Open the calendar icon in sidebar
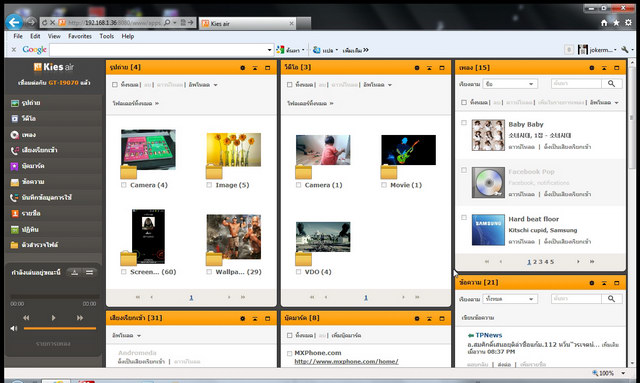This screenshot has height=383, width=640. [15, 229]
